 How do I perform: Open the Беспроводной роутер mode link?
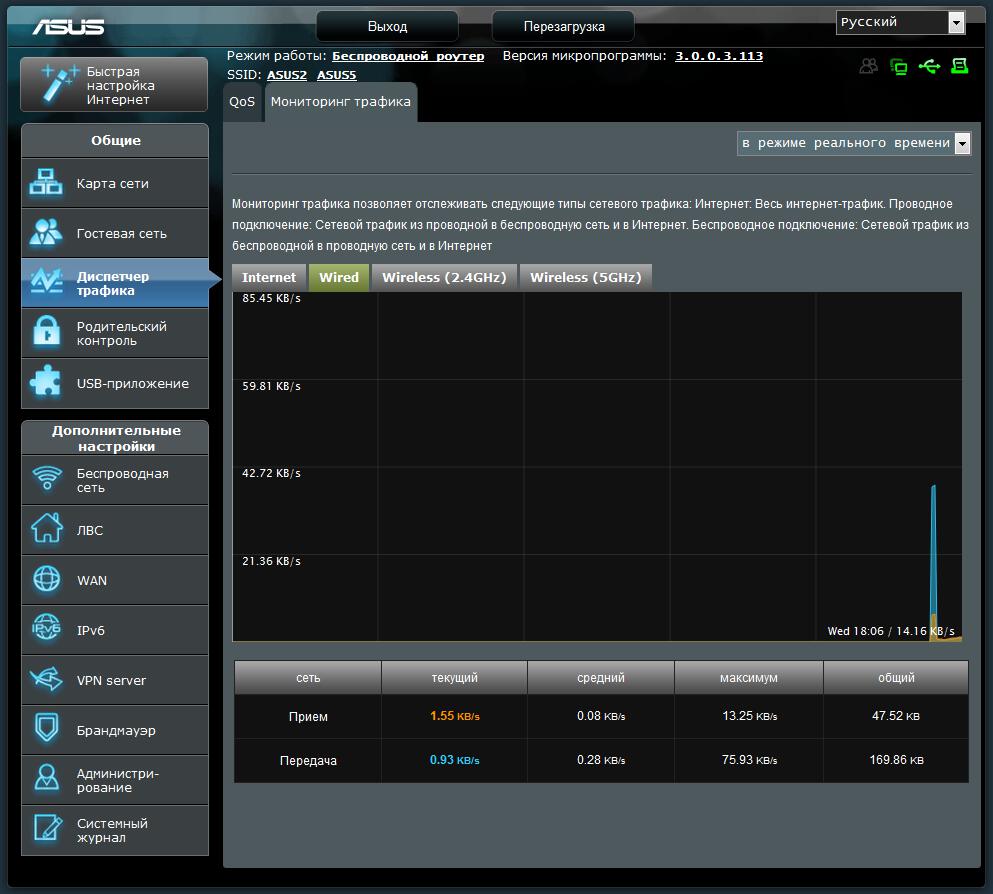pos(408,56)
